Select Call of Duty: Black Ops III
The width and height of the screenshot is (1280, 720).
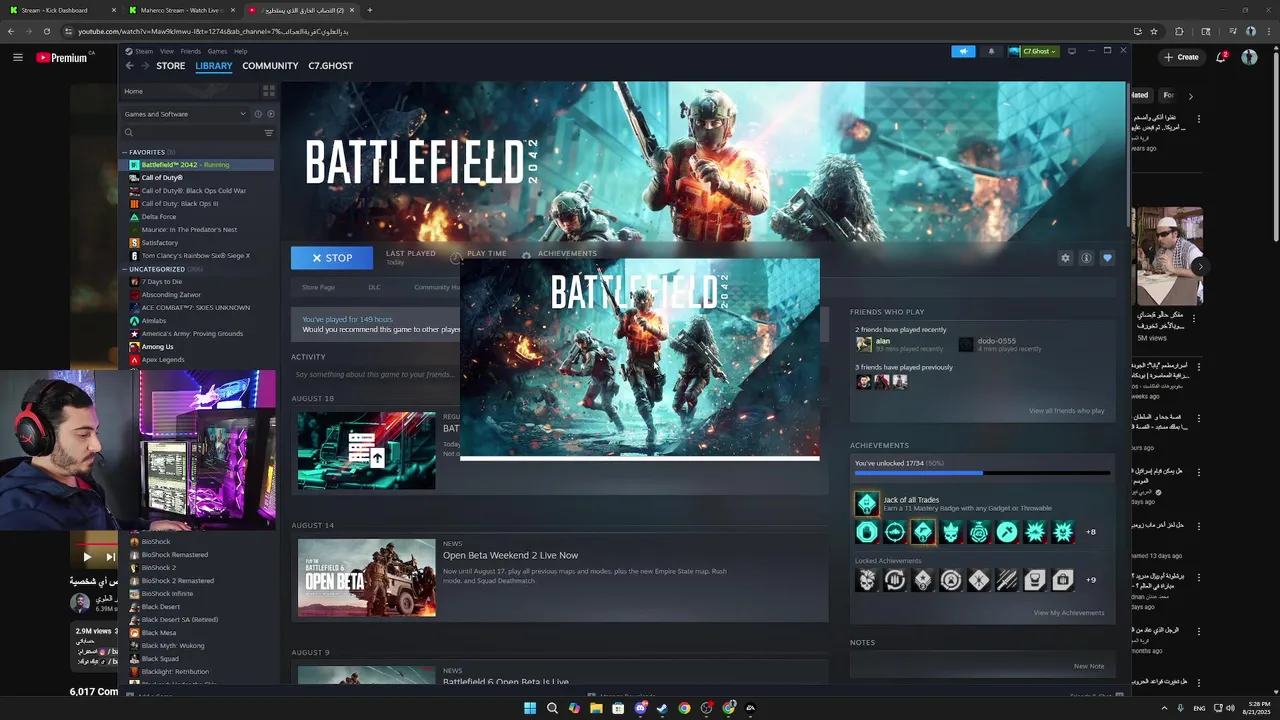179,204
